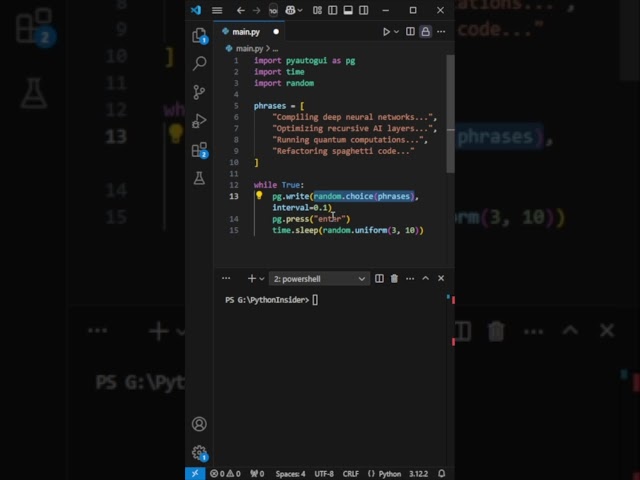Toggle the bottom panel visibility
The width and height of the screenshot is (640, 480).
tap(348, 10)
